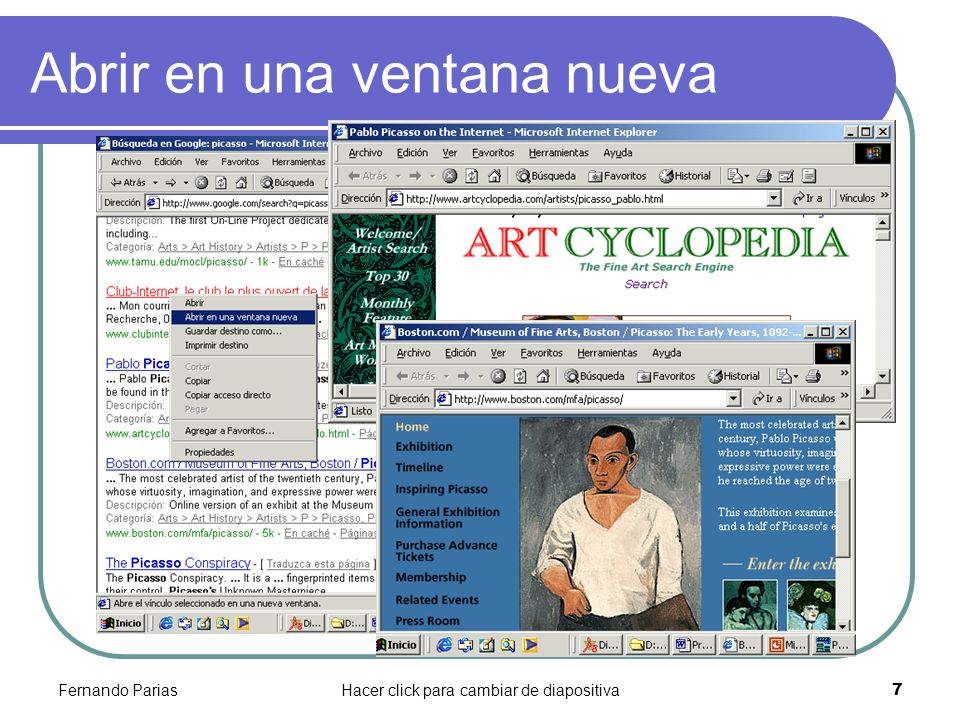Click Stop icon in Boston.com window toolbar
This screenshot has height=720, width=960.
(x=498, y=376)
